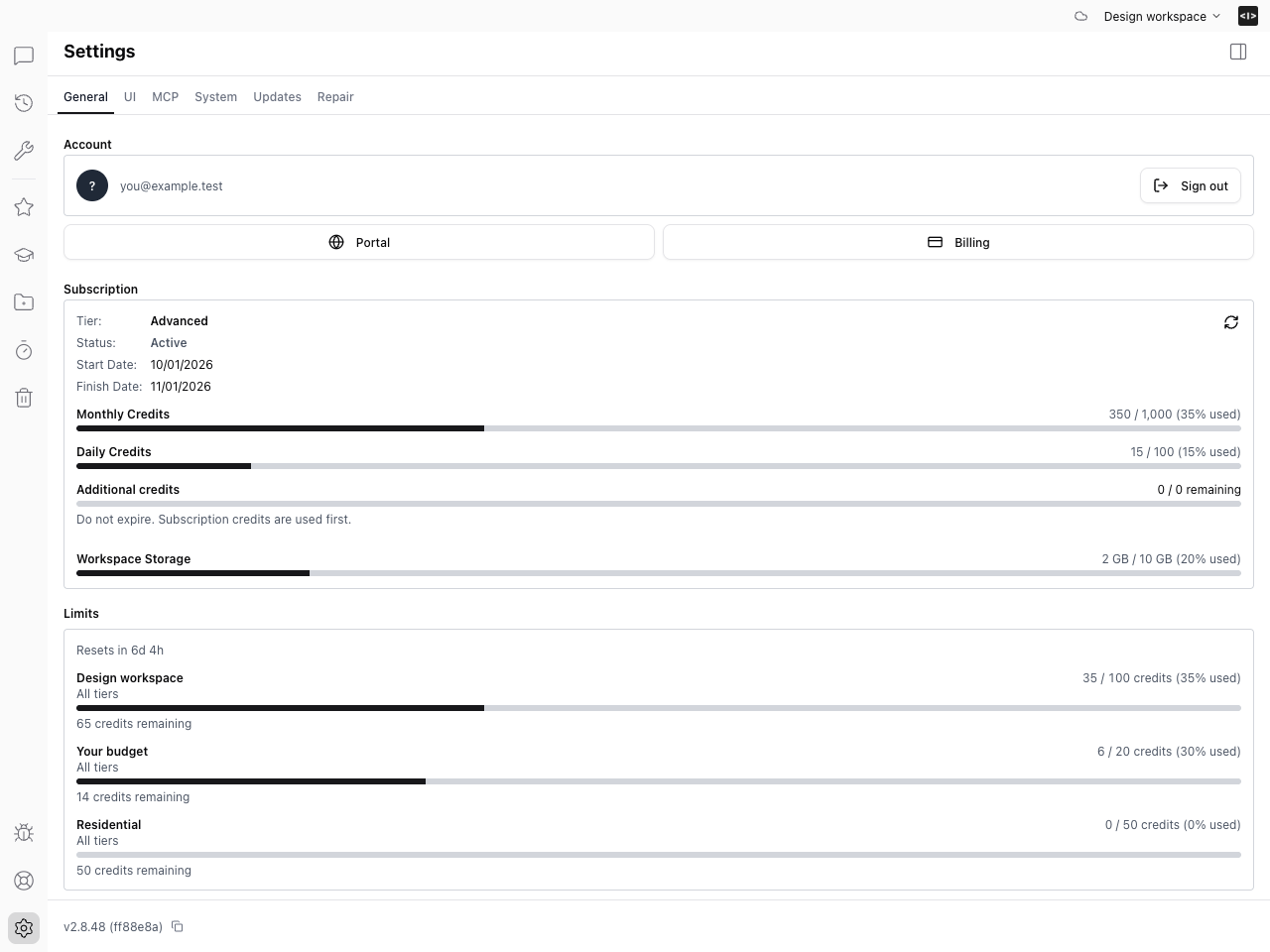Click the '6 / 20 credits (30% used)' text
The height and width of the screenshot is (952, 1270).
pyautogui.click(x=1169, y=752)
